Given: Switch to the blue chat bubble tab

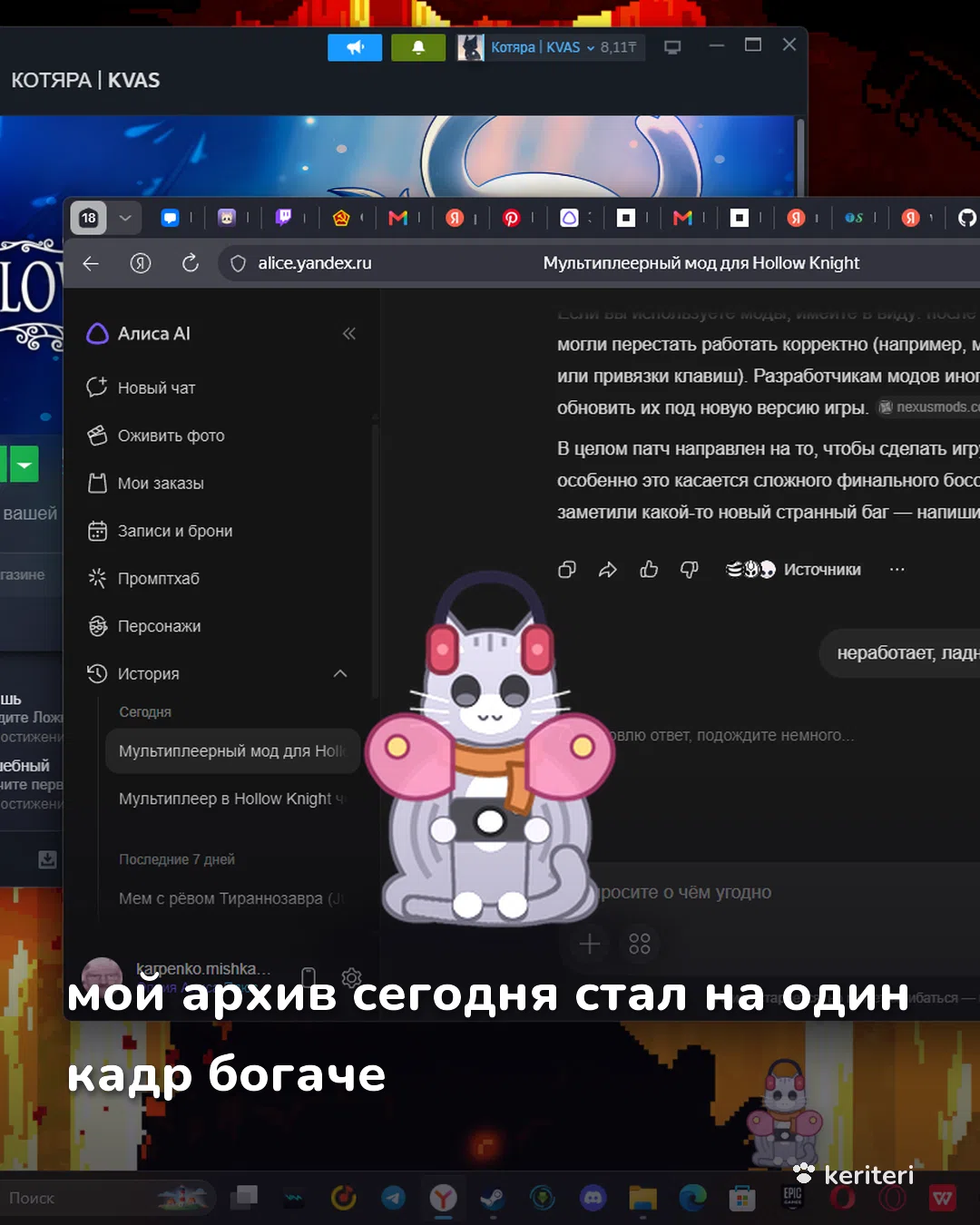Looking at the screenshot, I should [170, 218].
